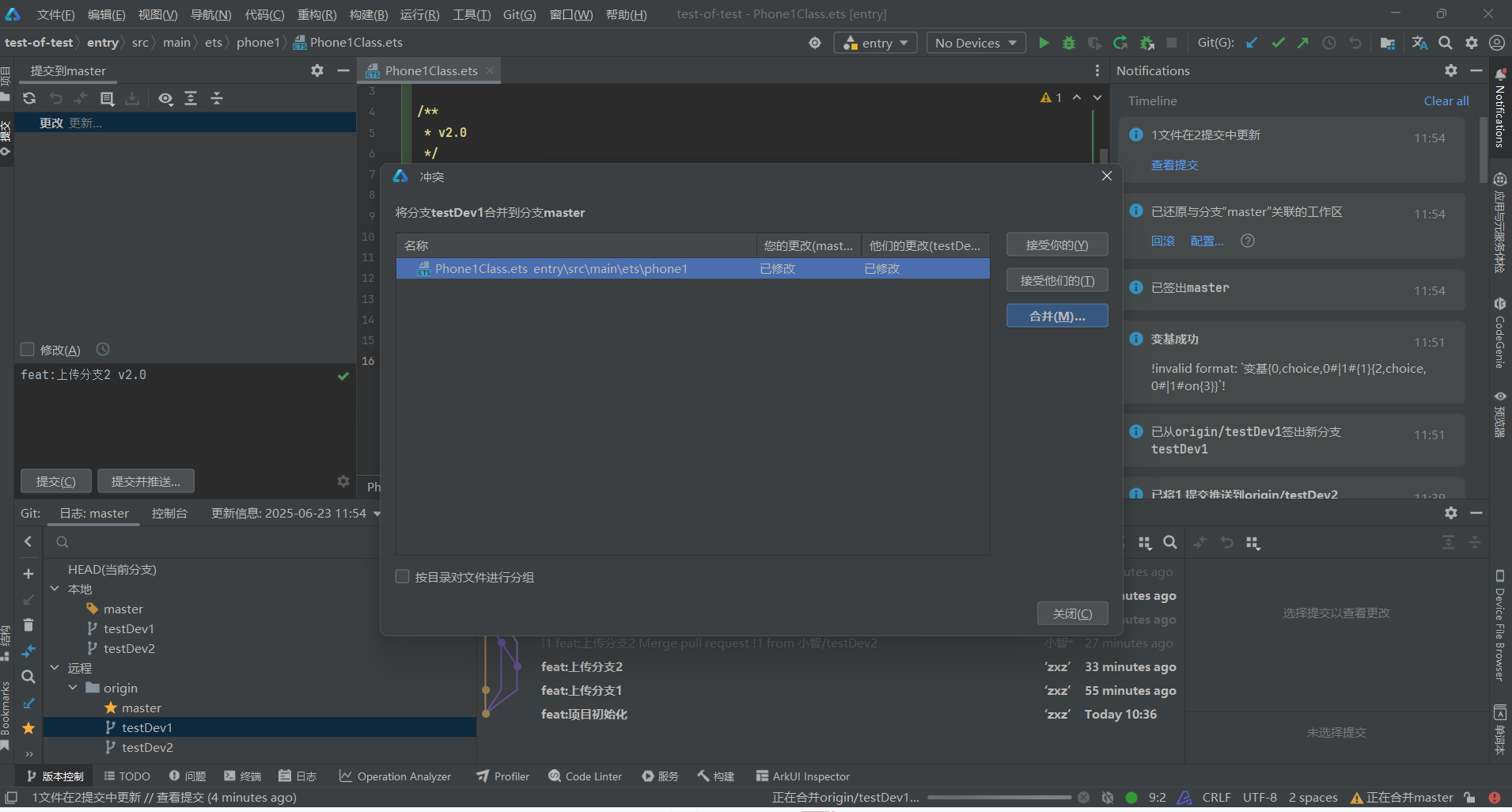Click the line ending CRLF indicator
Screen dimensions: 1512x812
click(1216, 797)
